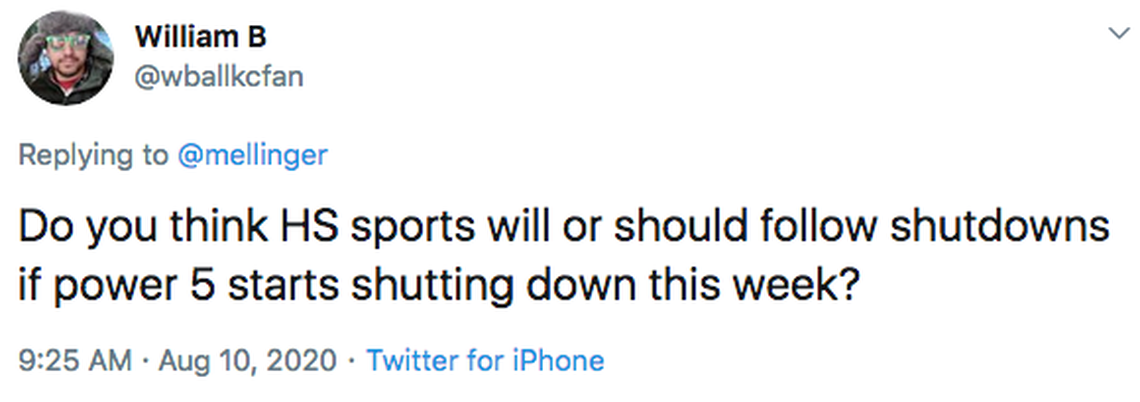
Task: Open the @mellinger profile link
Action: tap(252, 155)
